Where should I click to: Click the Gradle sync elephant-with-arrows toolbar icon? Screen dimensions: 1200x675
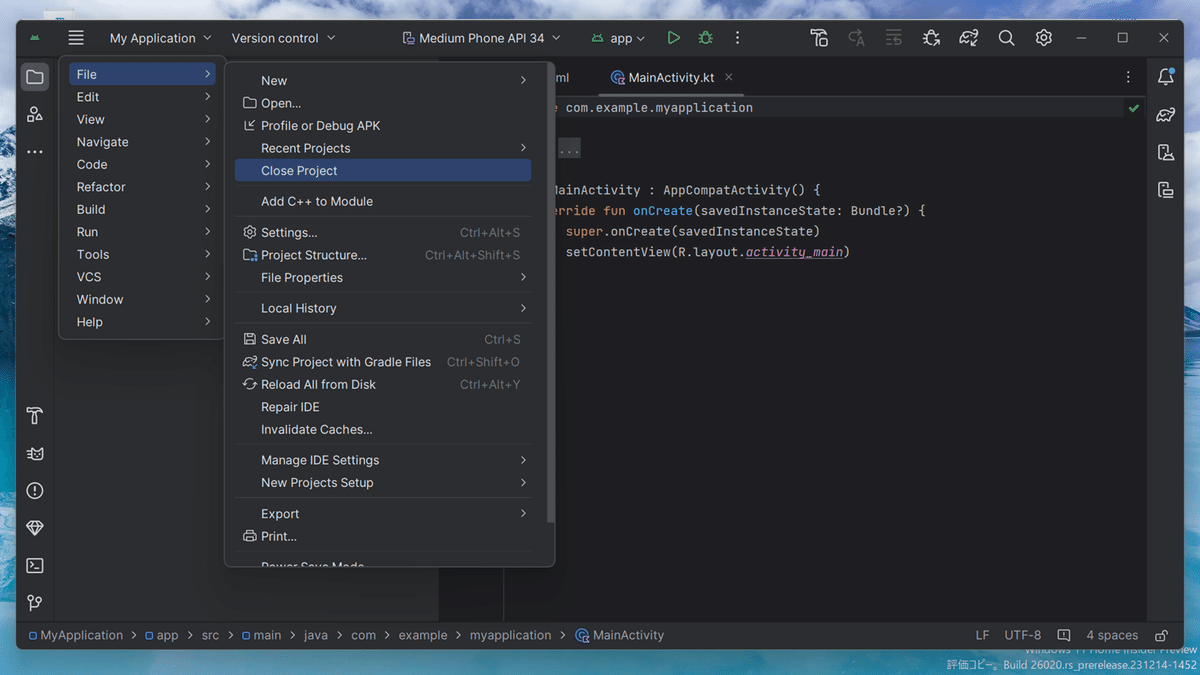(x=968, y=38)
